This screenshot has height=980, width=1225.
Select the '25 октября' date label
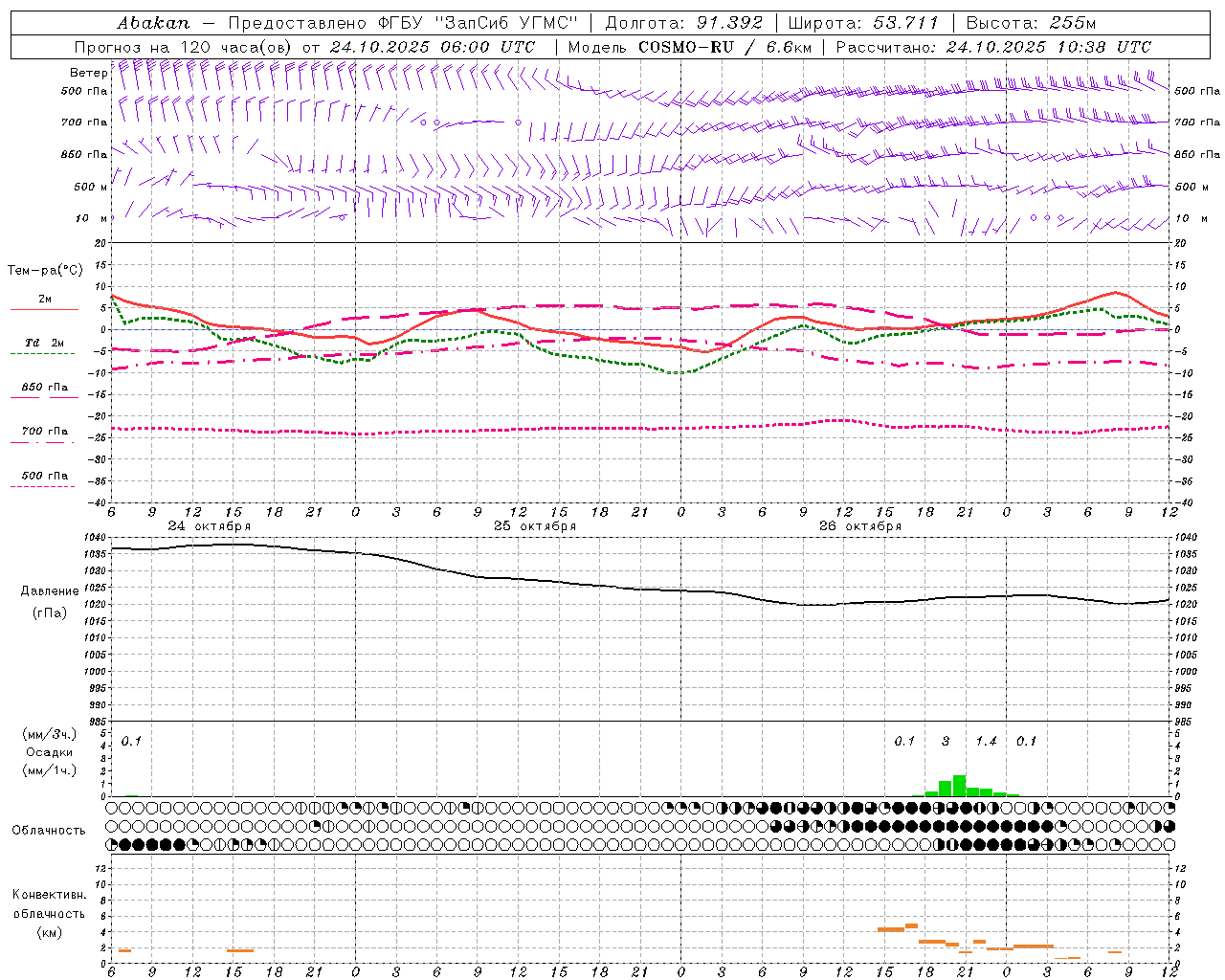pos(535,526)
